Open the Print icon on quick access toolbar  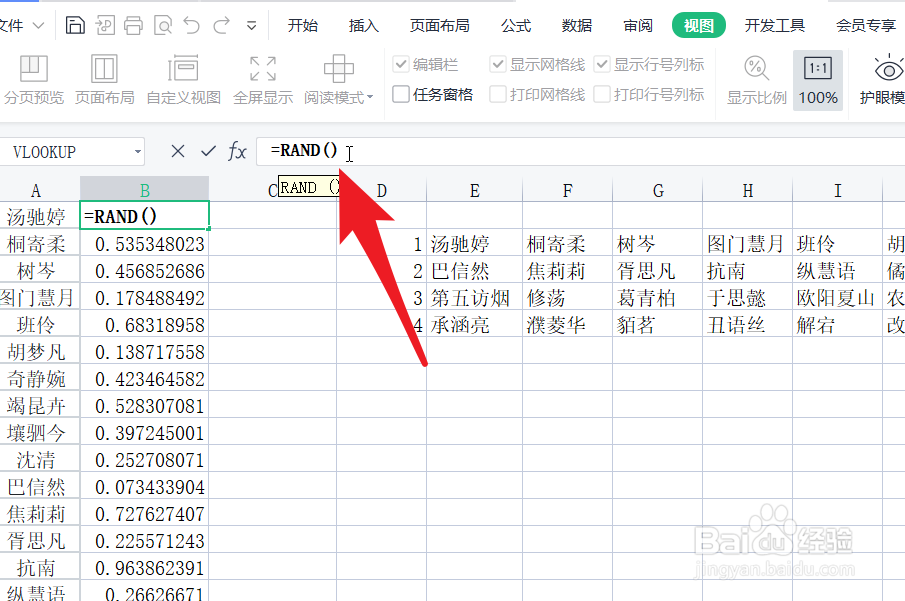[133, 25]
